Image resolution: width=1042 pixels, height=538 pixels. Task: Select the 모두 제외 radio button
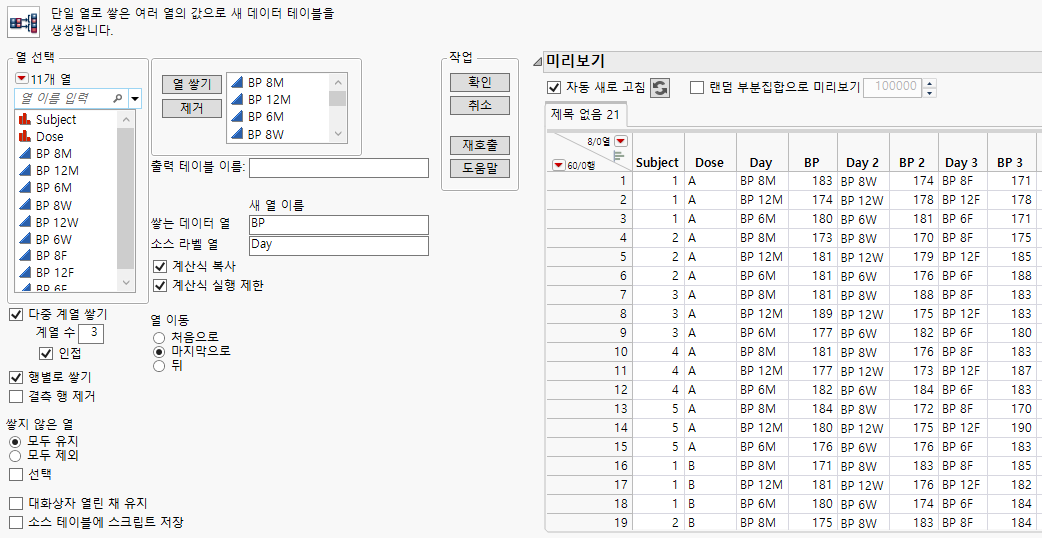pos(14,455)
